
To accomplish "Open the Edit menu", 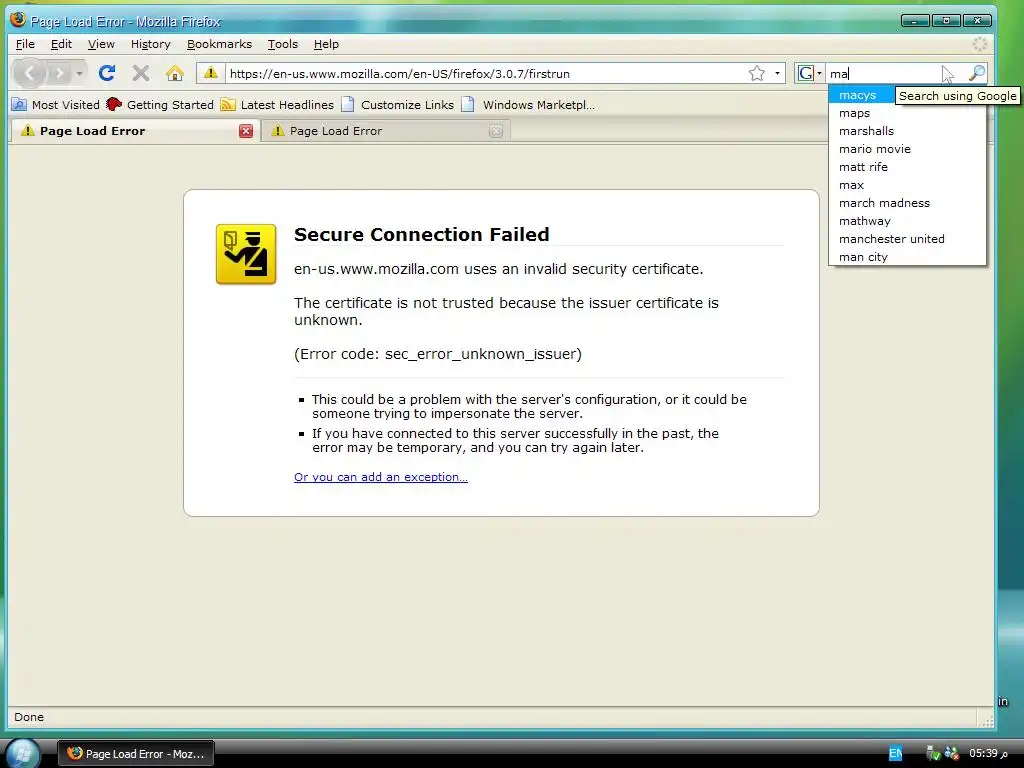I will pyautogui.click(x=61, y=44).
